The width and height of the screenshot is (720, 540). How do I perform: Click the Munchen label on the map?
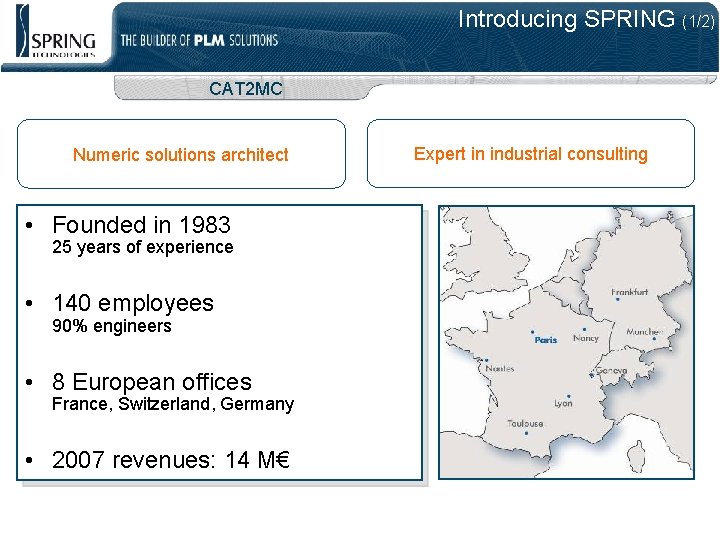[645, 332]
